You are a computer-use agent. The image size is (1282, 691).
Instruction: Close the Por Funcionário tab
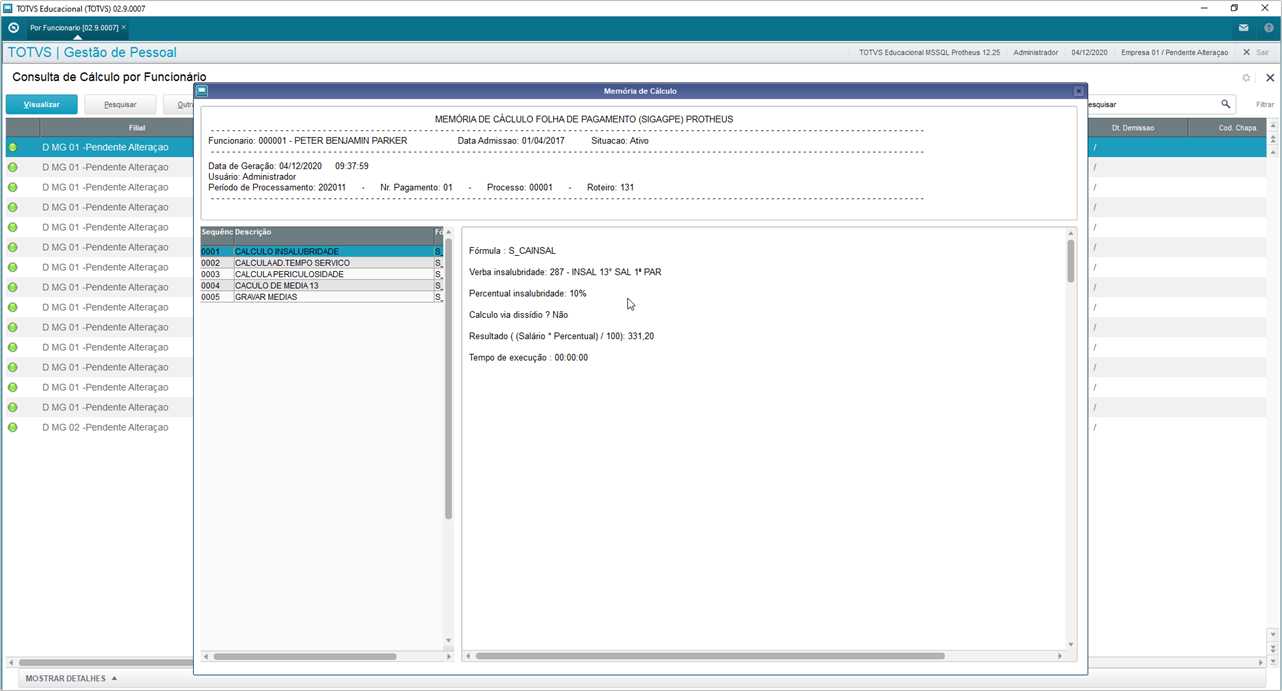124,28
